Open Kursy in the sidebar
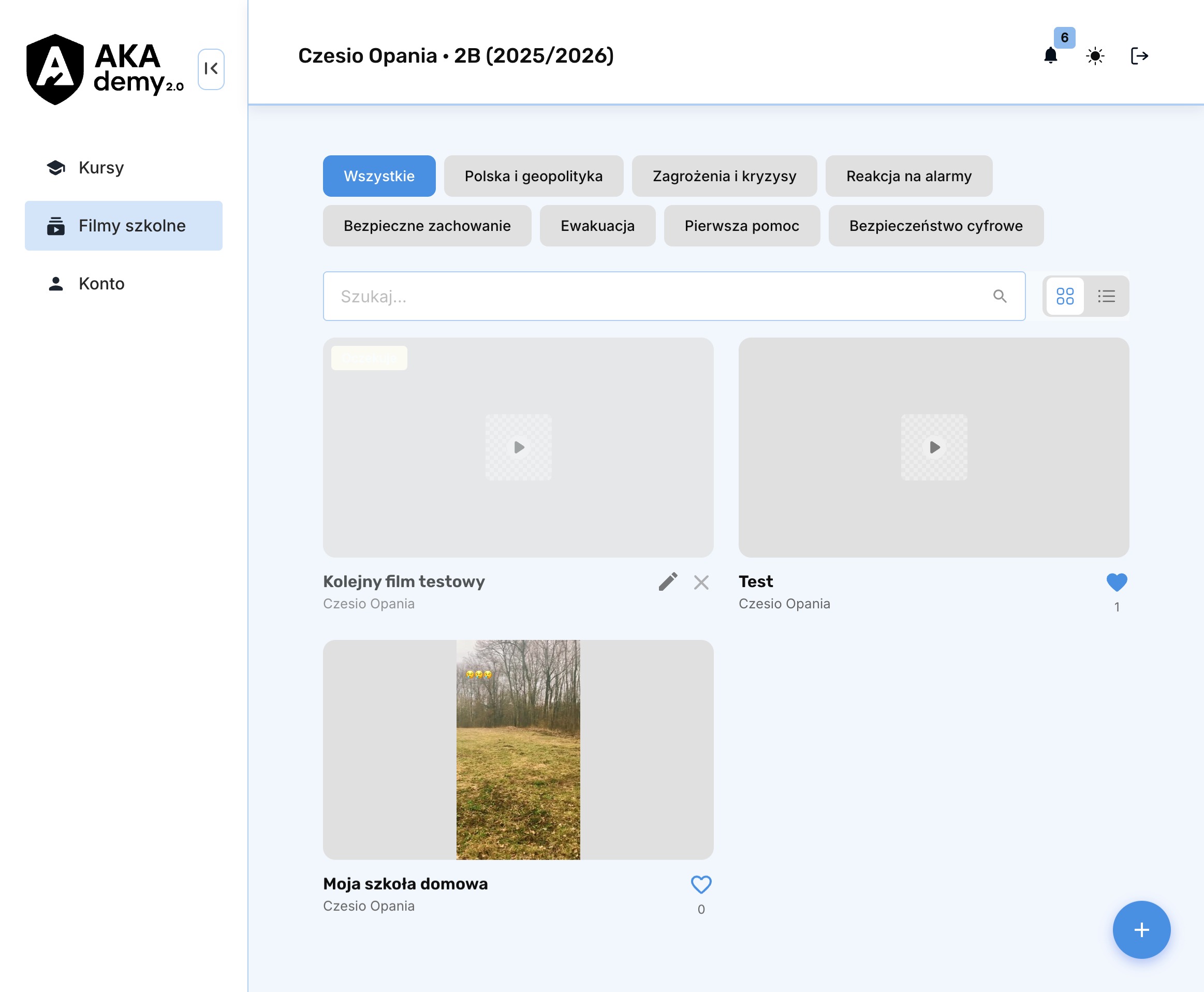 101,167
